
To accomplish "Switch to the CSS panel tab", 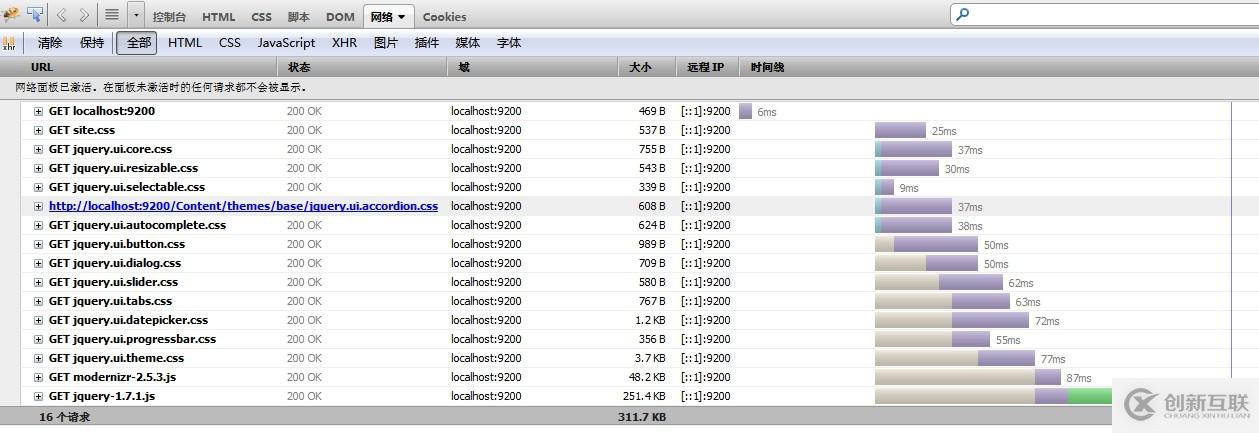I will [261, 17].
